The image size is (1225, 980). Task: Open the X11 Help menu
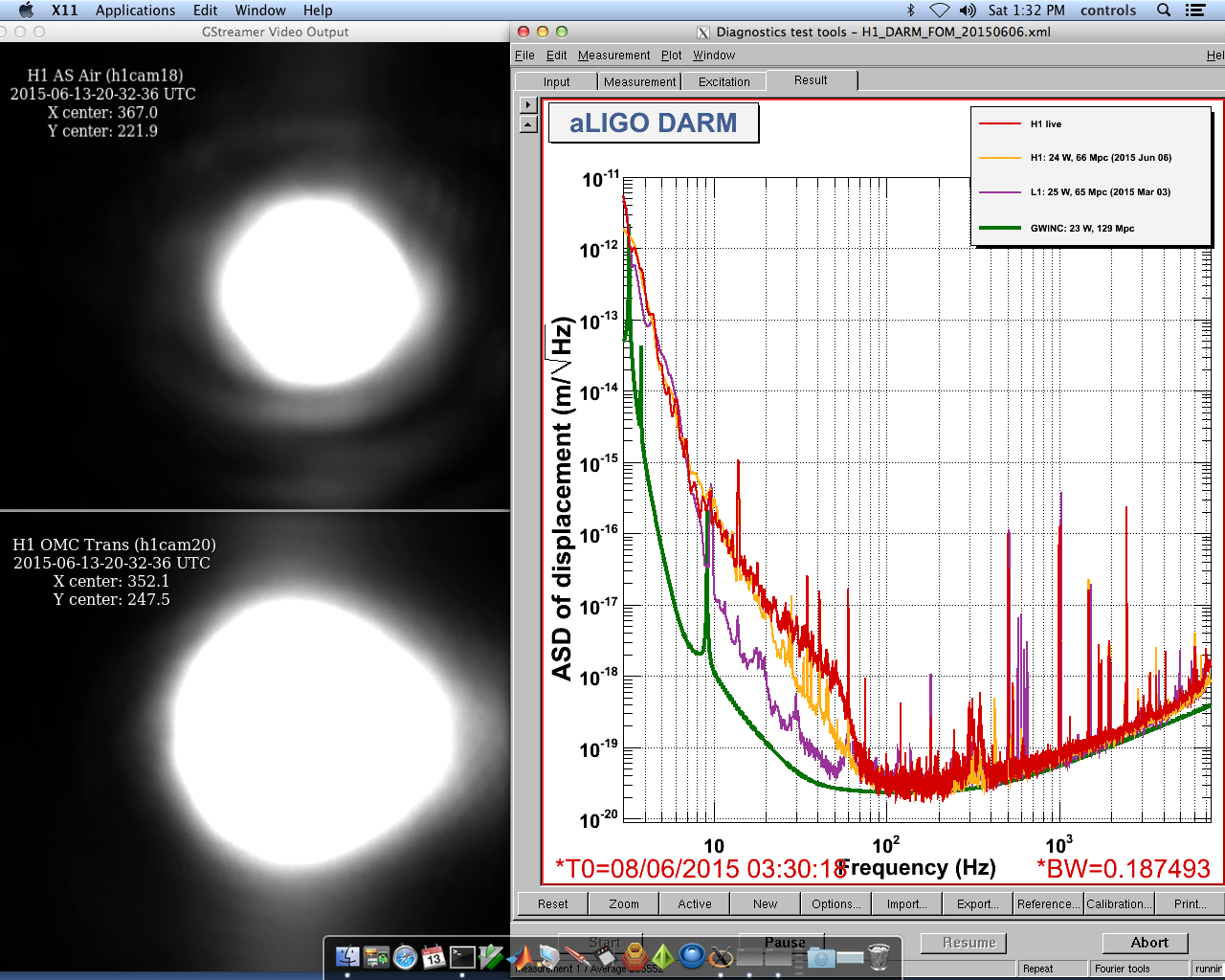pyautogui.click(x=318, y=11)
